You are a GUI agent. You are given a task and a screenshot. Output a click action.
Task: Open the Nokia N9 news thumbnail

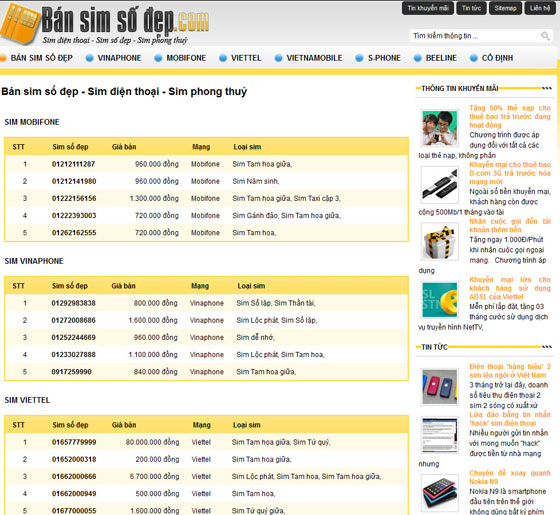(x=440, y=493)
